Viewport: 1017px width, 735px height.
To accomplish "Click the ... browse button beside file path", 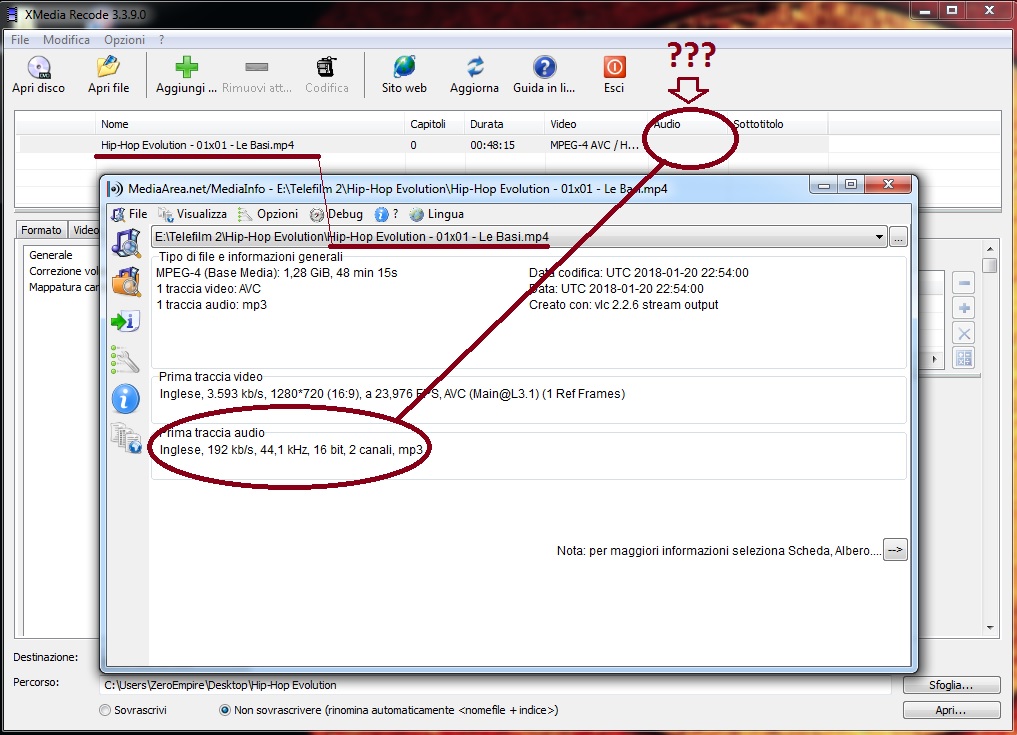I will tap(898, 237).
